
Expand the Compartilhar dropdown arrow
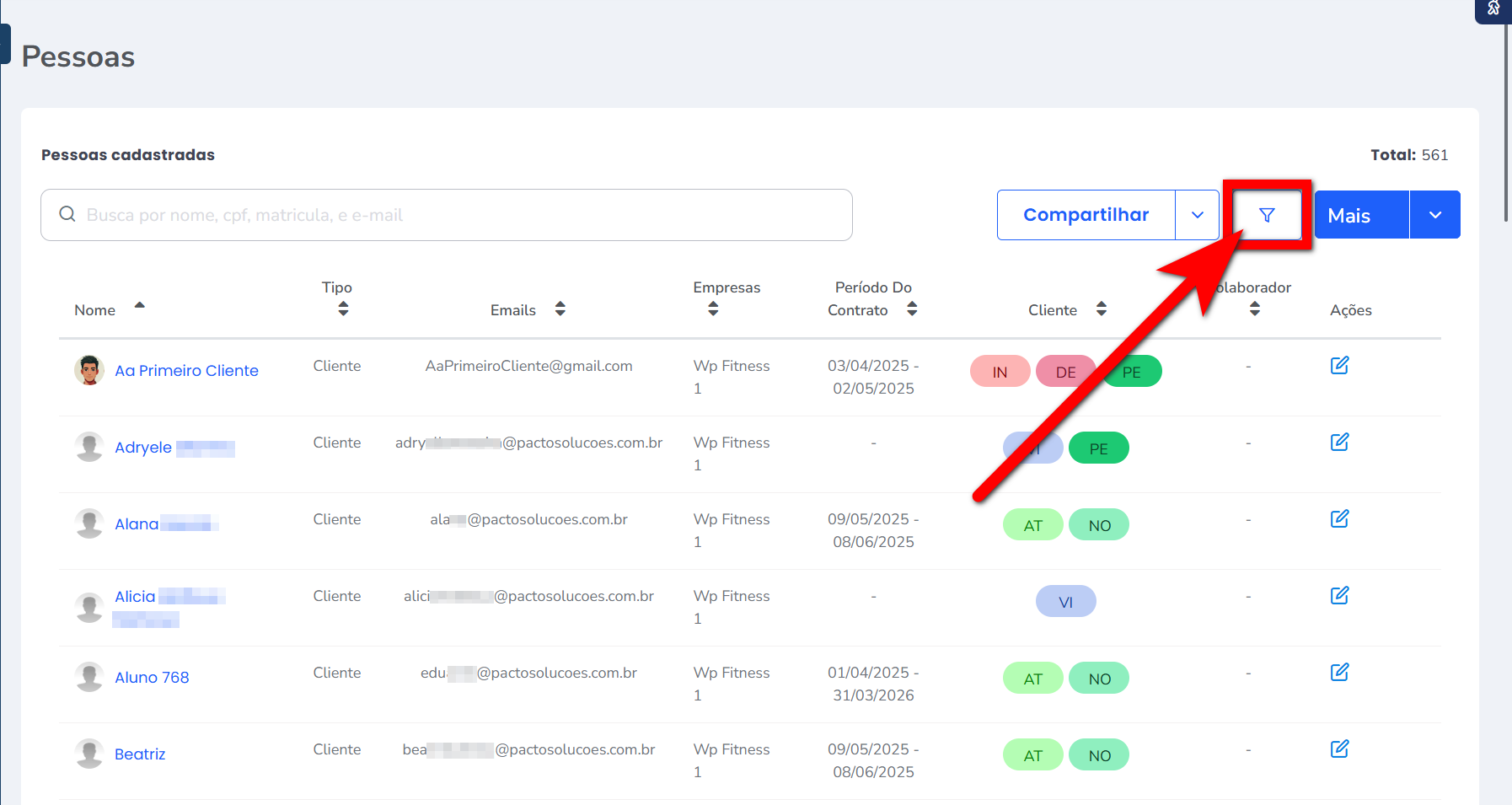(x=1197, y=215)
